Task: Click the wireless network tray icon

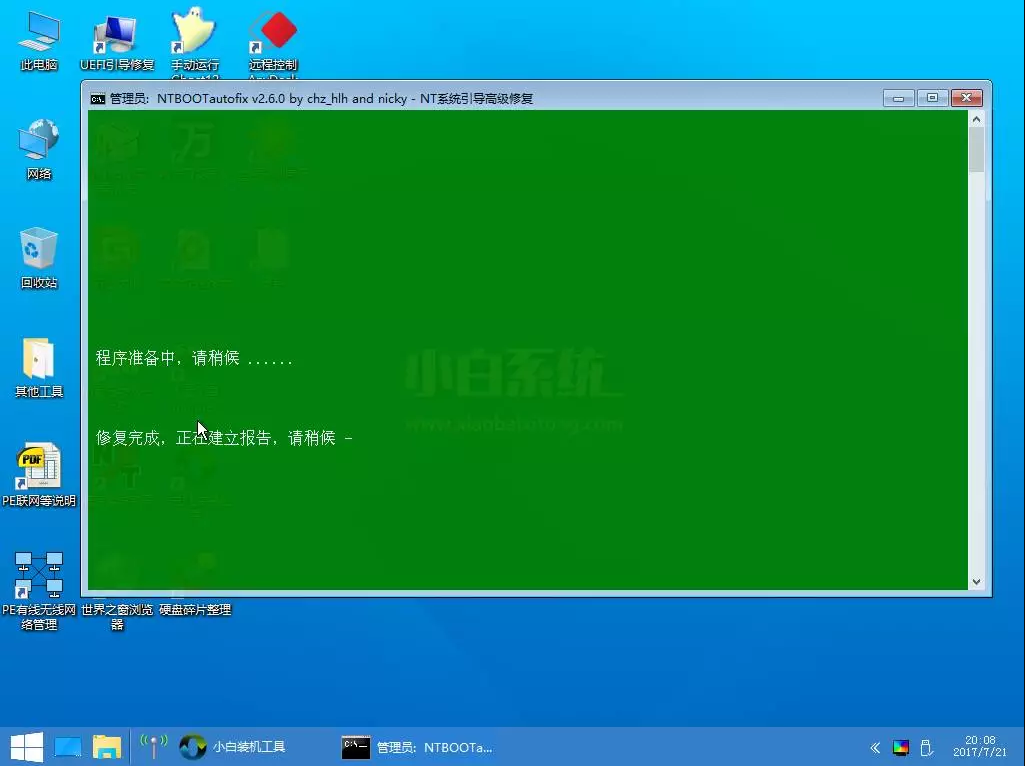Action: (x=153, y=746)
